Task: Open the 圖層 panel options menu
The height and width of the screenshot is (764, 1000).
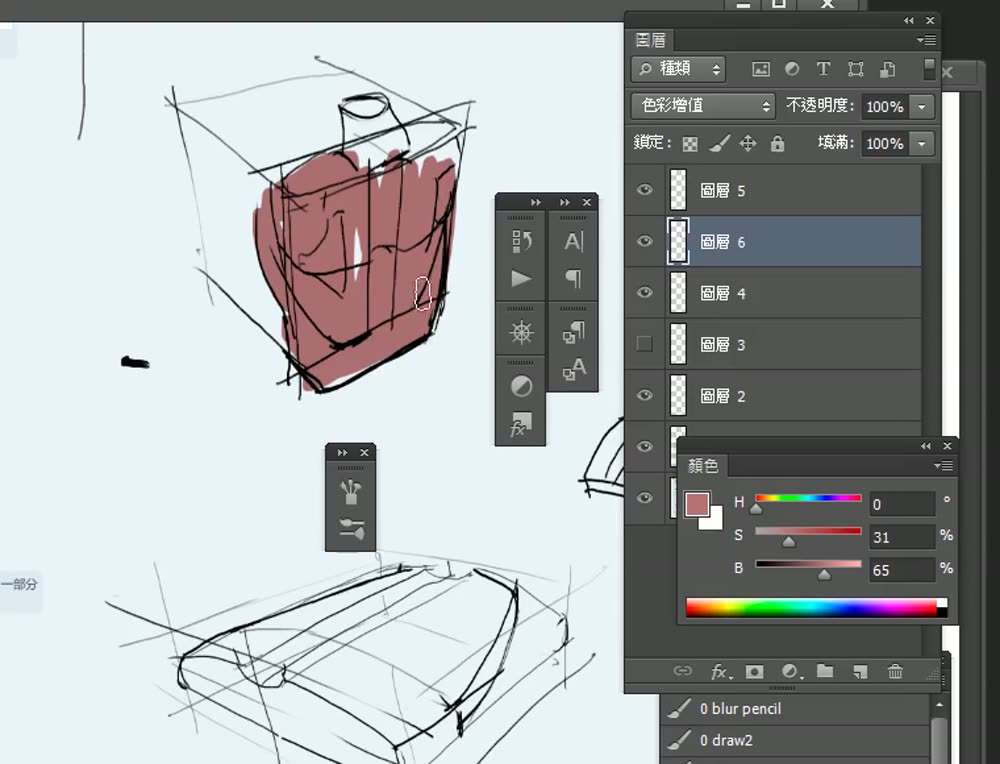Action: (927, 40)
